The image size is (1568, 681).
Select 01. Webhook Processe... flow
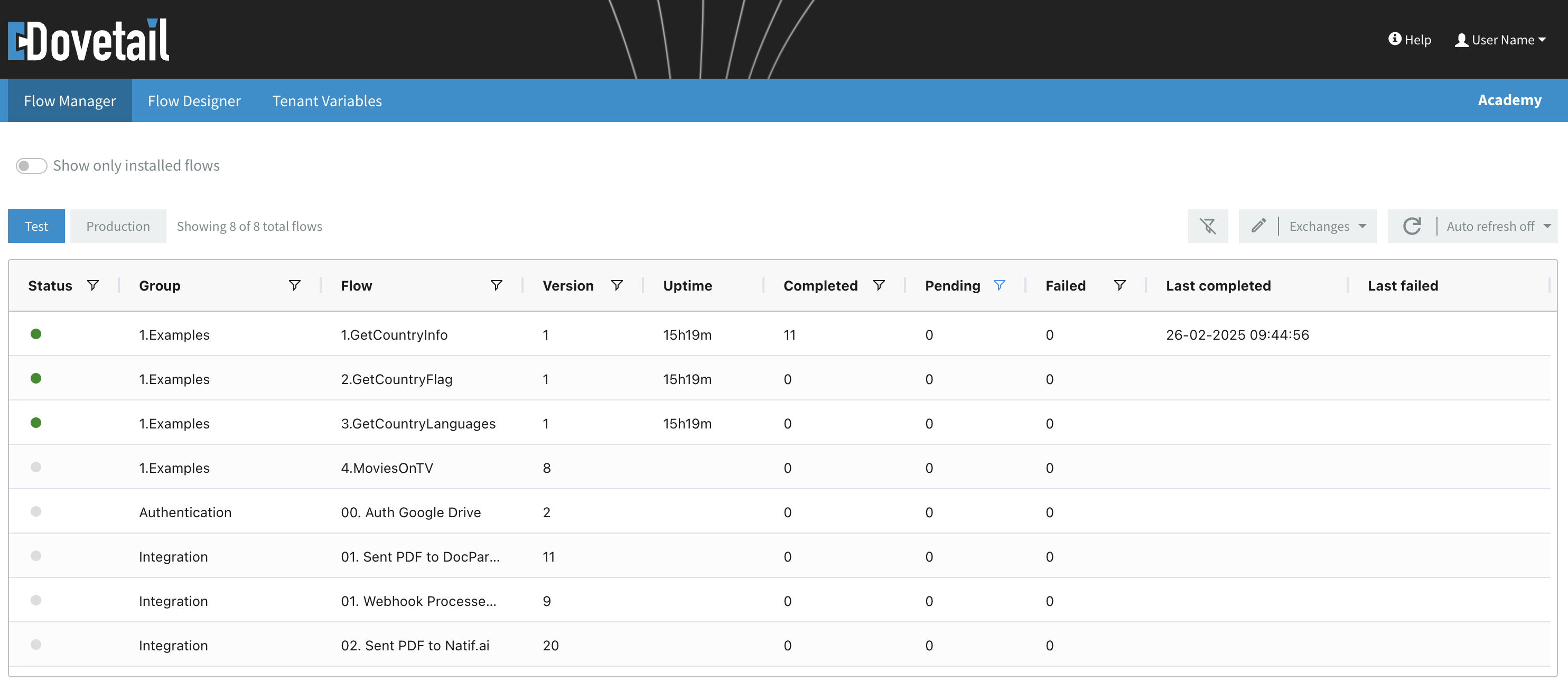(x=418, y=601)
